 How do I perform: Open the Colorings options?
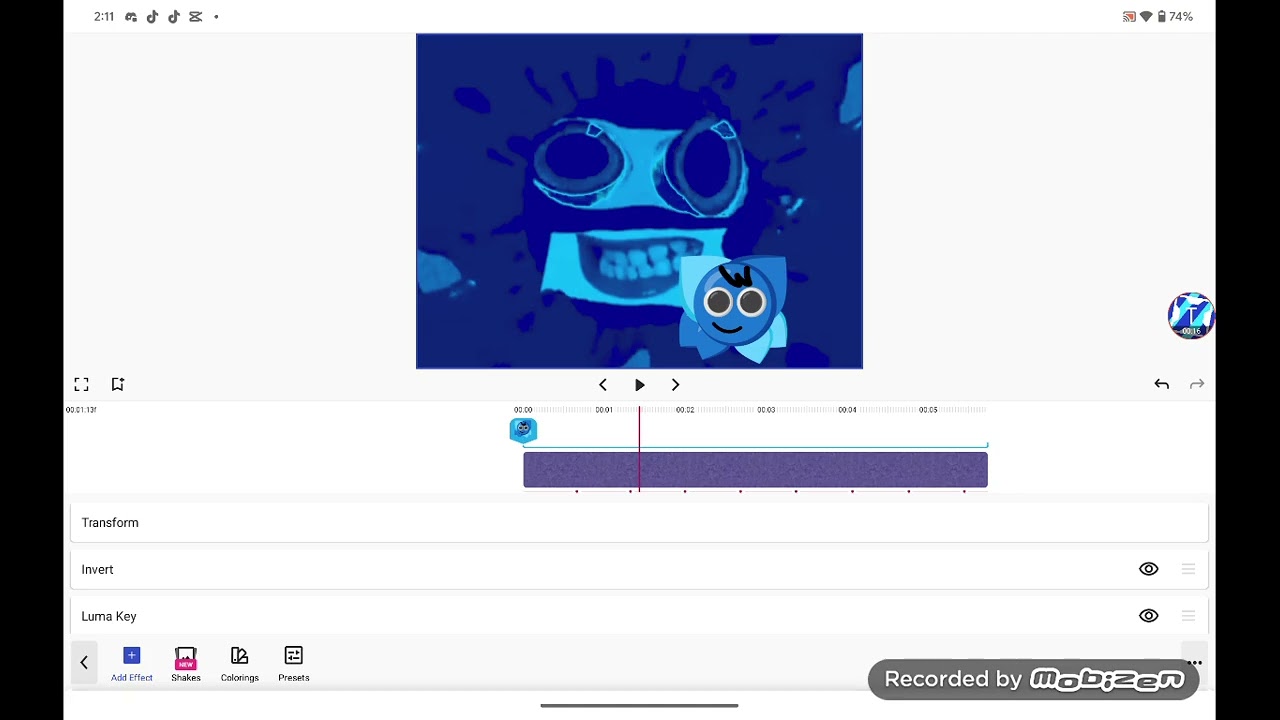240,664
